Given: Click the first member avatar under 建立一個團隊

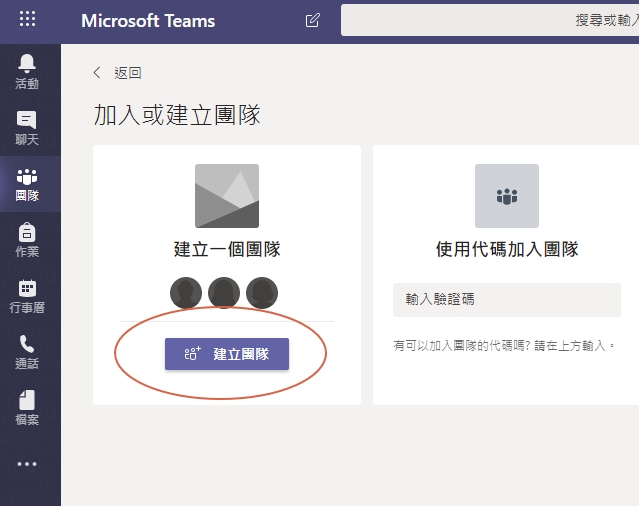Looking at the screenshot, I should (186, 293).
